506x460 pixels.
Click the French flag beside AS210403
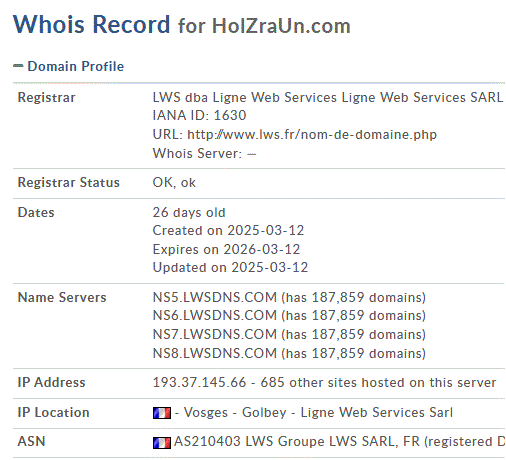(162, 443)
